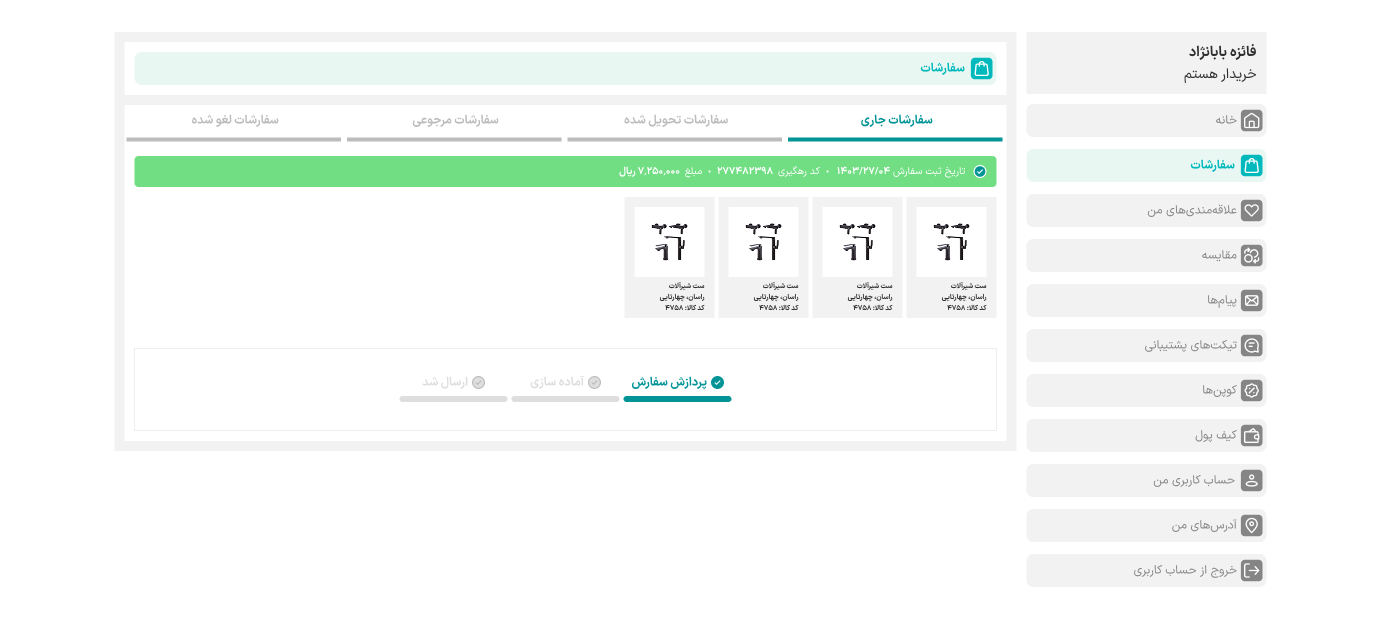Image resolution: width=1381 pixels, height=619 pixels.
Task: Open علاقه‌مندی‌های من menu item
Action: 1146,210
